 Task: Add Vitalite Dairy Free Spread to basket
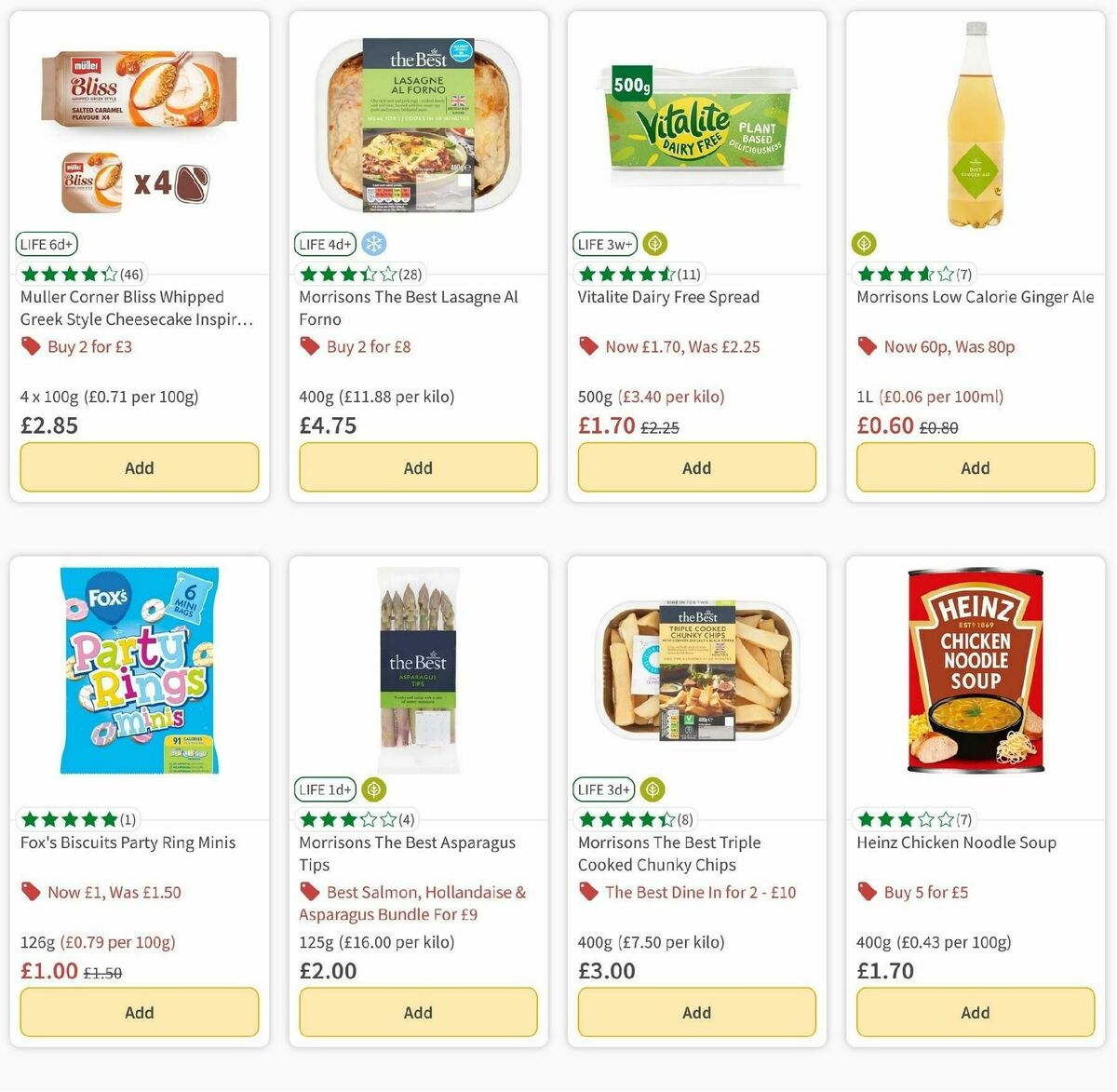pyautogui.click(x=696, y=466)
